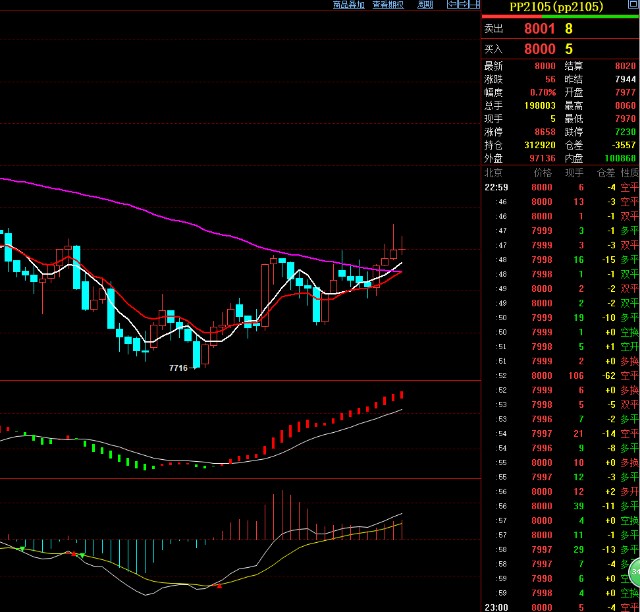
Task: Select the 22:59 trade row
Action: point(560,186)
